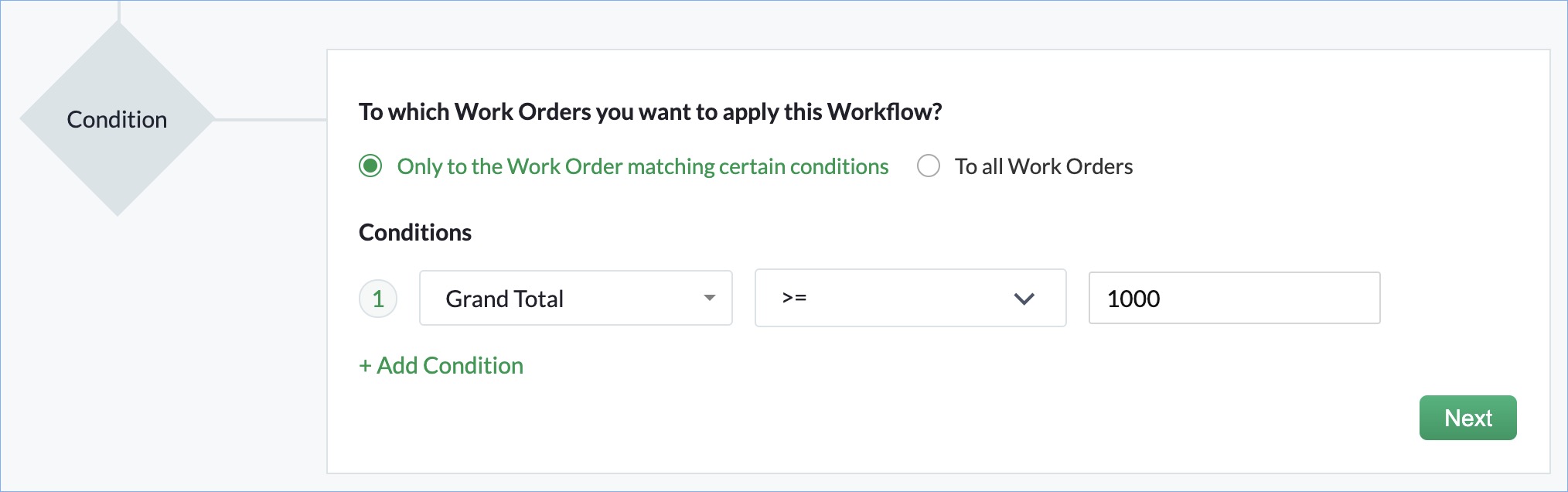Screen dimensions: 1568x492
Task: Click the "Add Condition" link
Action: (449, 366)
